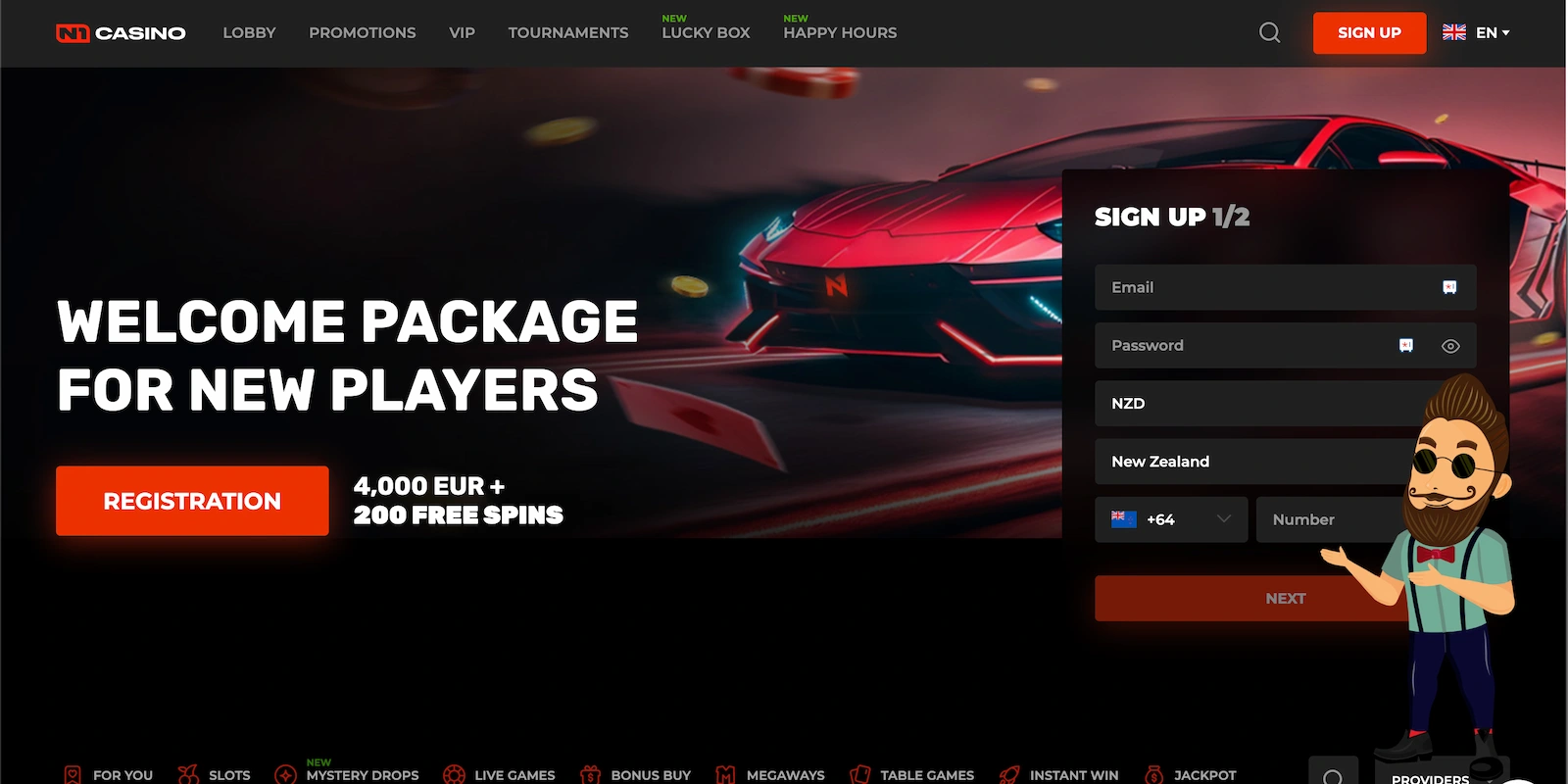Click the N1 Casino logo
The height and width of the screenshot is (784, 1568).
coord(121,33)
